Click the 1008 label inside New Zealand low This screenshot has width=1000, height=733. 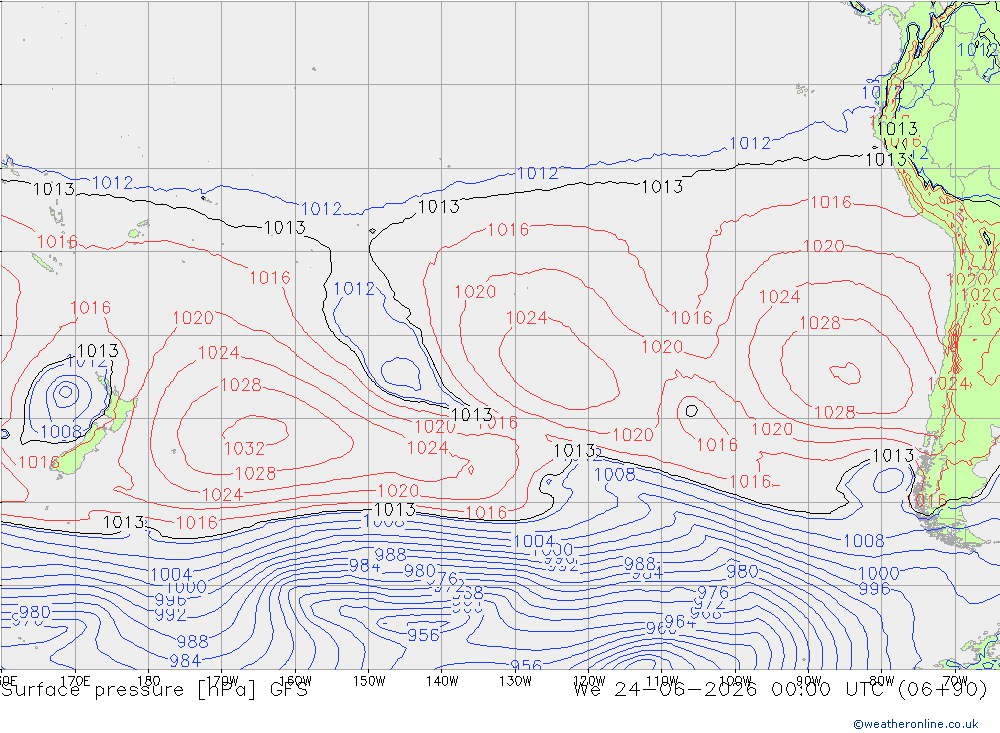(x=61, y=432)
